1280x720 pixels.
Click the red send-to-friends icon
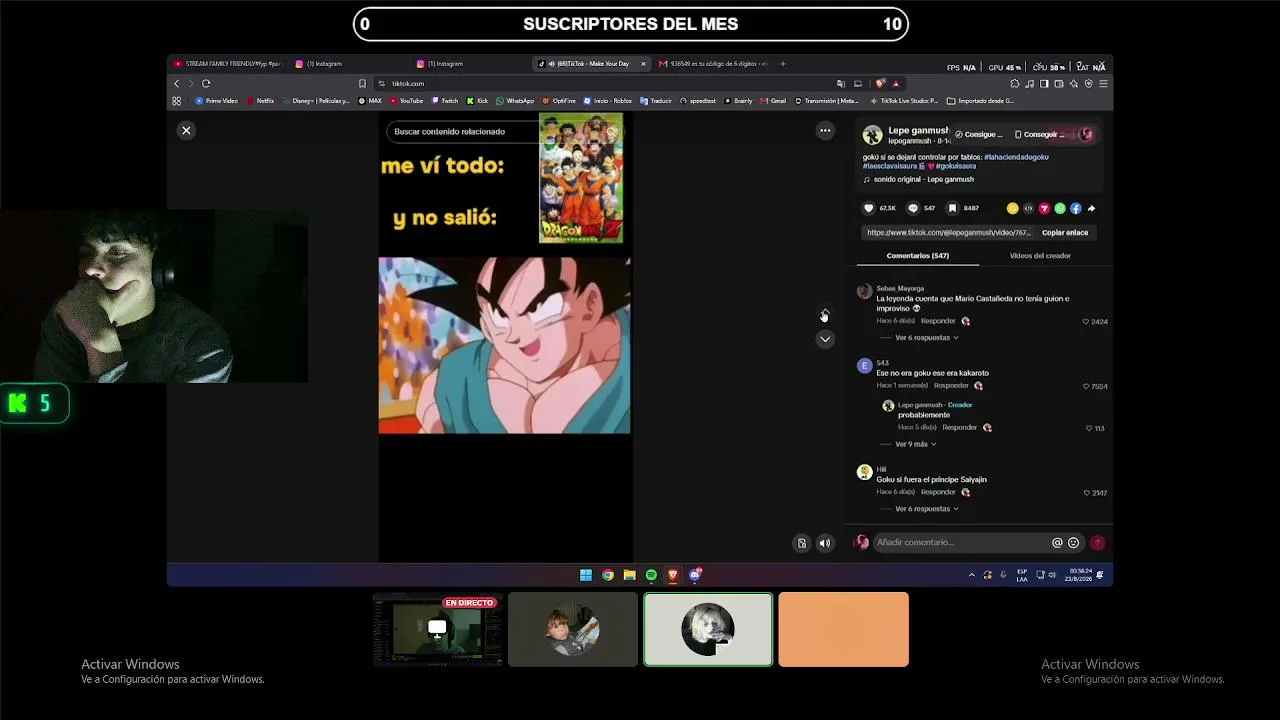coord(1044,208)
